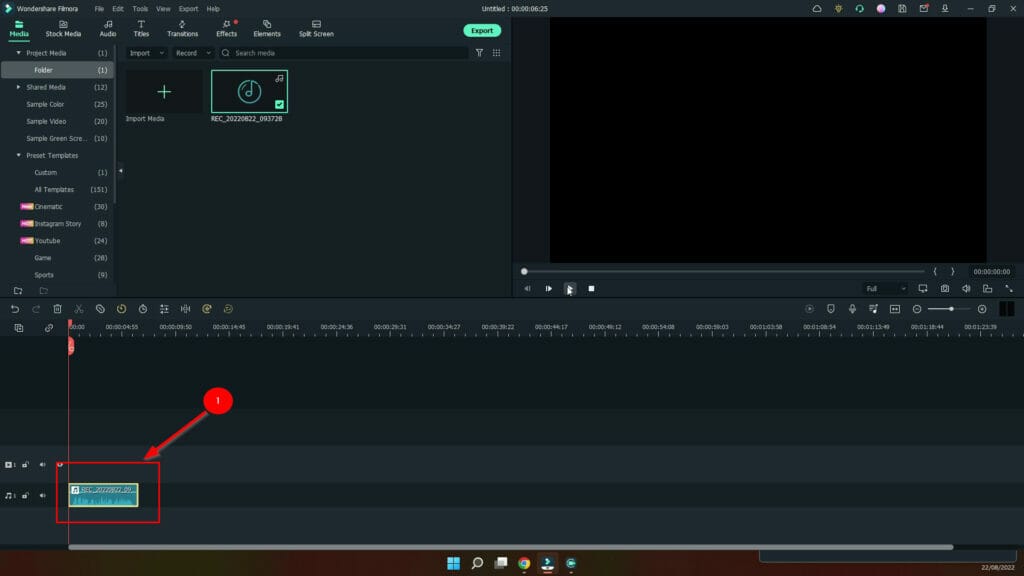1024x576 pixels.
Task: Toggle the media selection checkbox on REC_20220822 clip
Action: pos(281,104)
